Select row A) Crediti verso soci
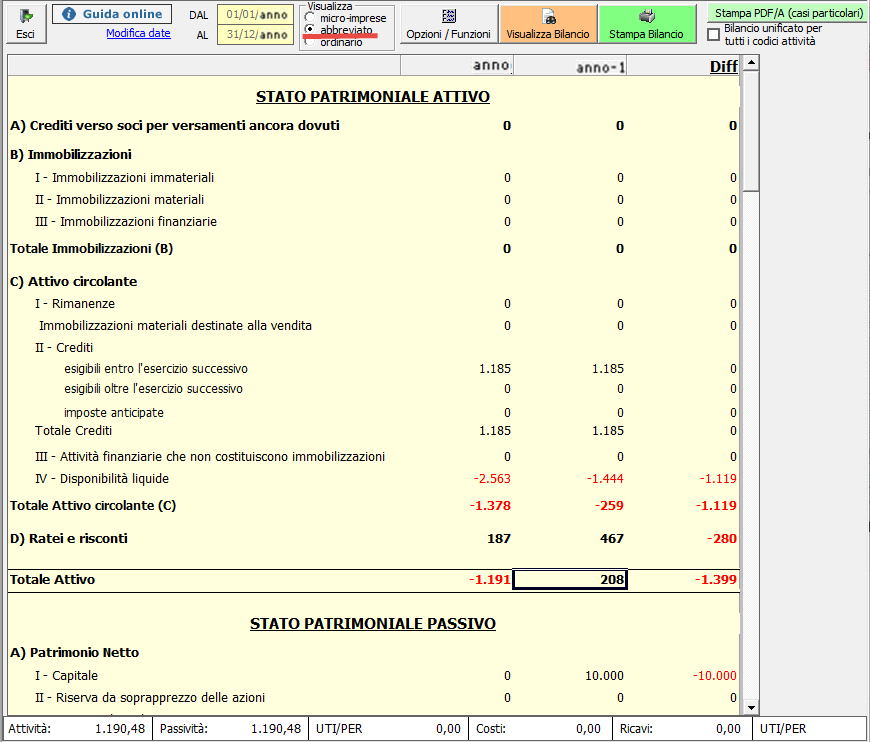Viewport: 870px width, 742px height. tap(373, 126)
